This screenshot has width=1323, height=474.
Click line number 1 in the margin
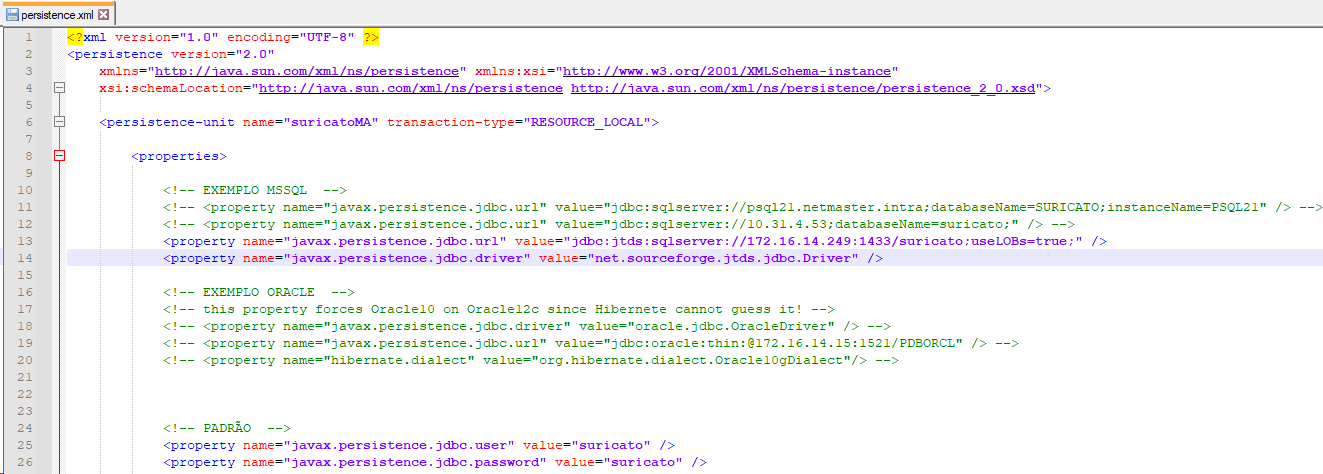tap(29, 37)
